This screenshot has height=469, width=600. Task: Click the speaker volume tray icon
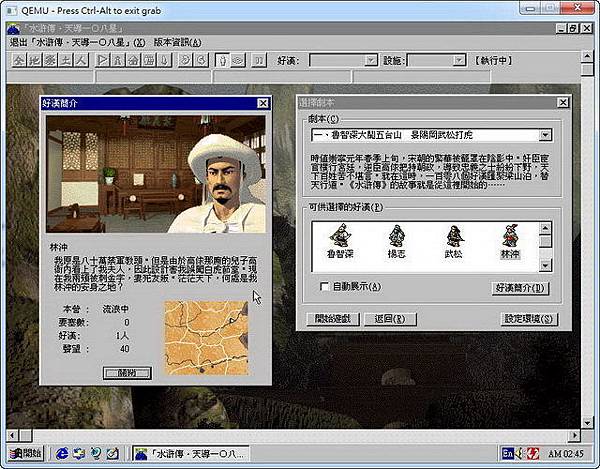[x=520, y=454]
